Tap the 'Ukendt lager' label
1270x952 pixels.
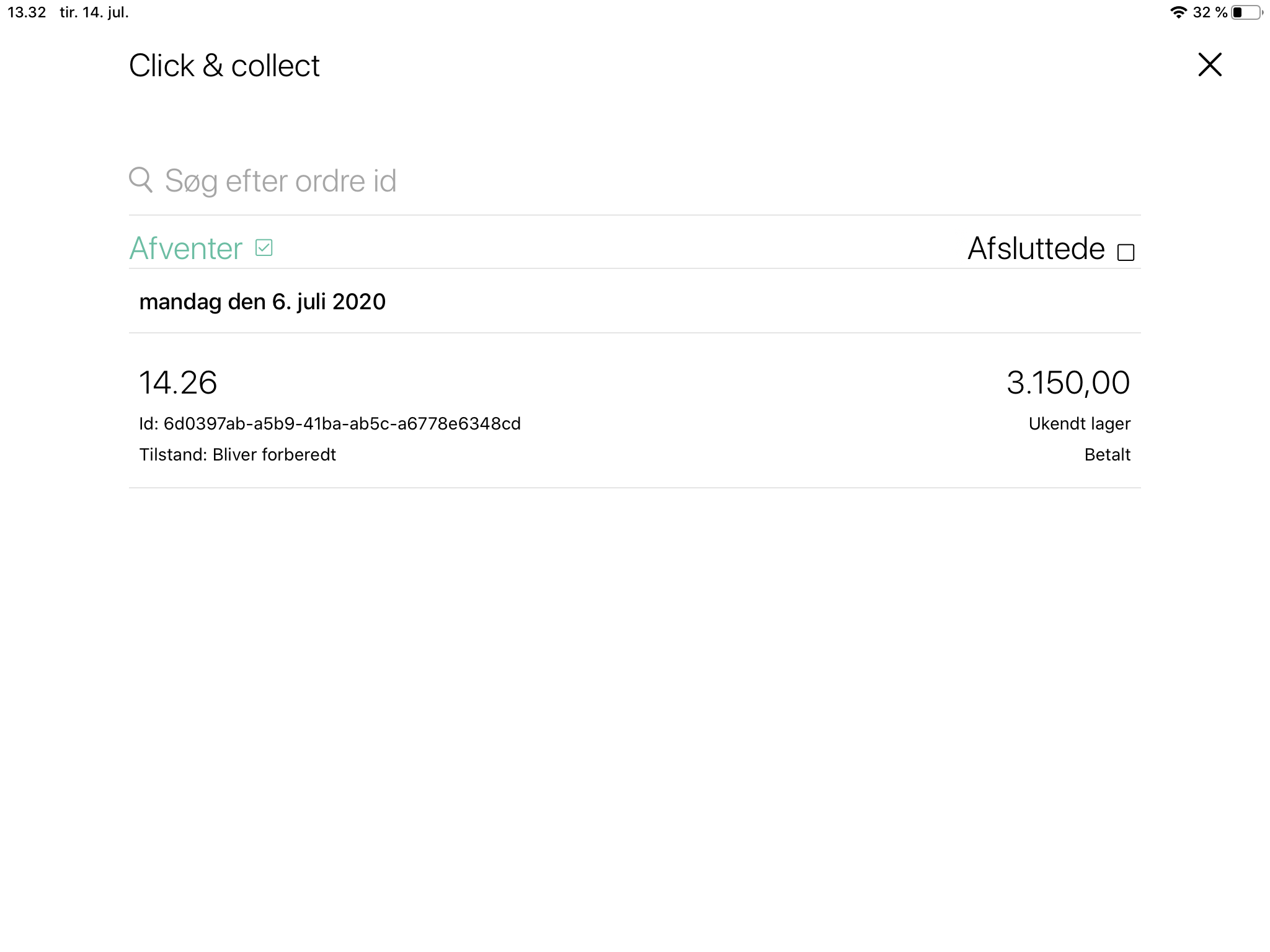(1079, 424)
